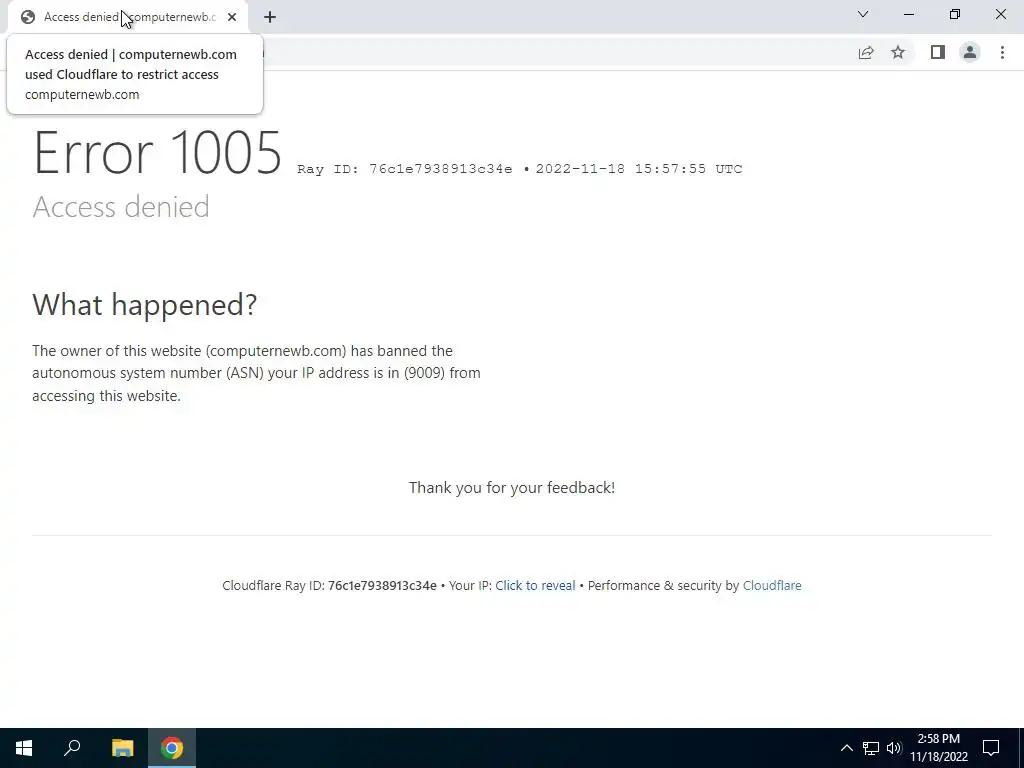The width and height of the screenshot is (1024, 768).
Task: Show hidden system tray icons
Action: (x=846, y=748)
